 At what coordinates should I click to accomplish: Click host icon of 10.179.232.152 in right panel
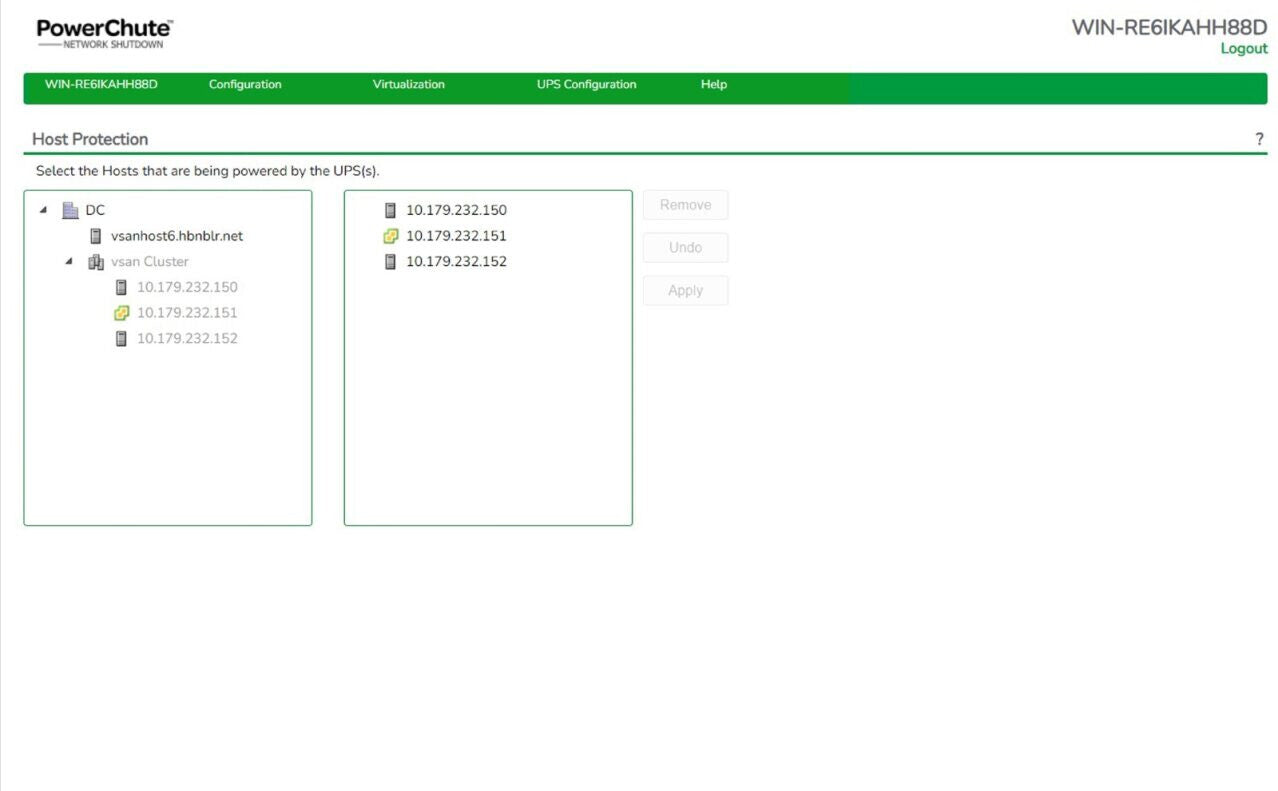(391, 262)
